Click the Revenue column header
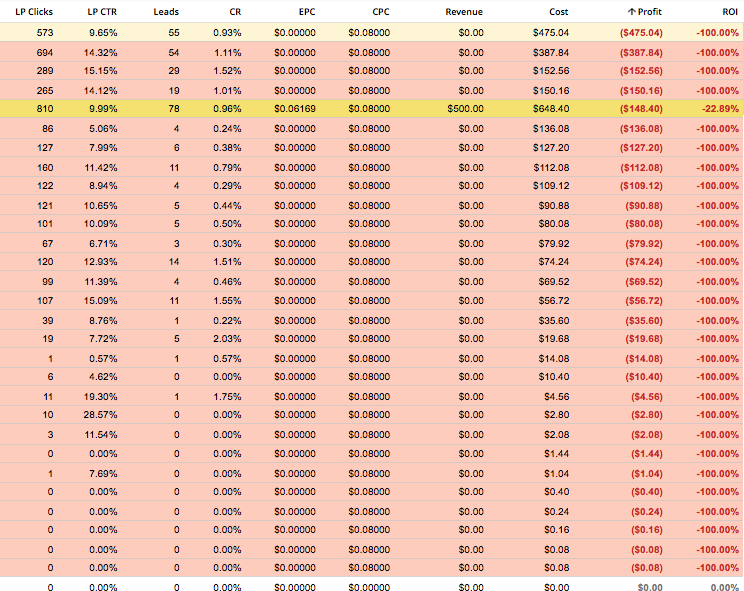 coord(464,12)
